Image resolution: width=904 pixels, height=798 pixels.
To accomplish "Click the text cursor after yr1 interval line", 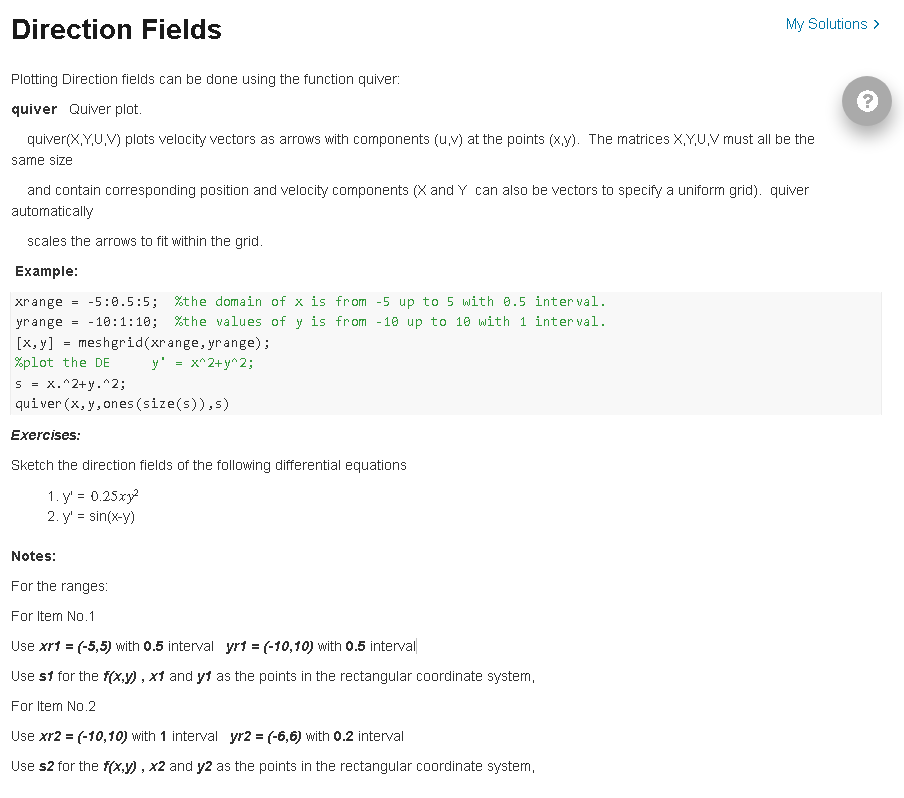I will pyautogui.click(x=417, y=646).
